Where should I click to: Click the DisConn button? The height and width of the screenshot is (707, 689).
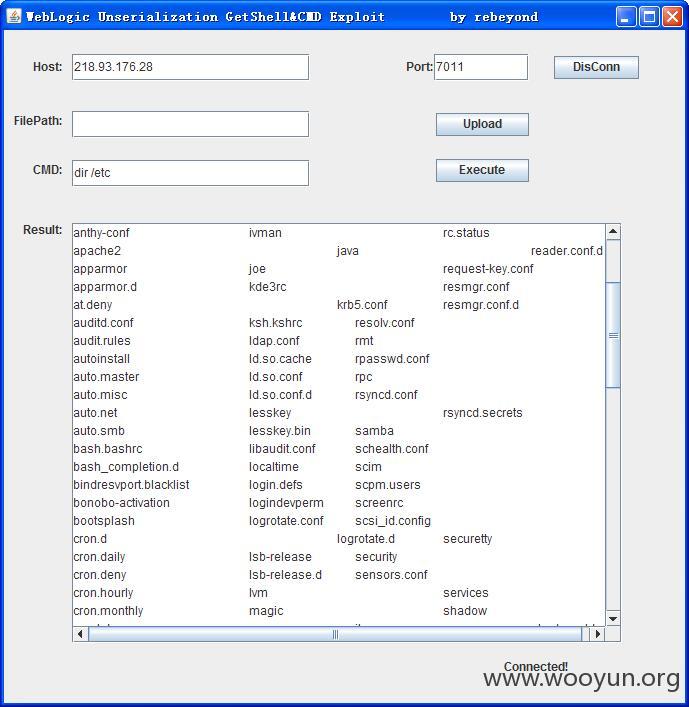pos(596,67)
